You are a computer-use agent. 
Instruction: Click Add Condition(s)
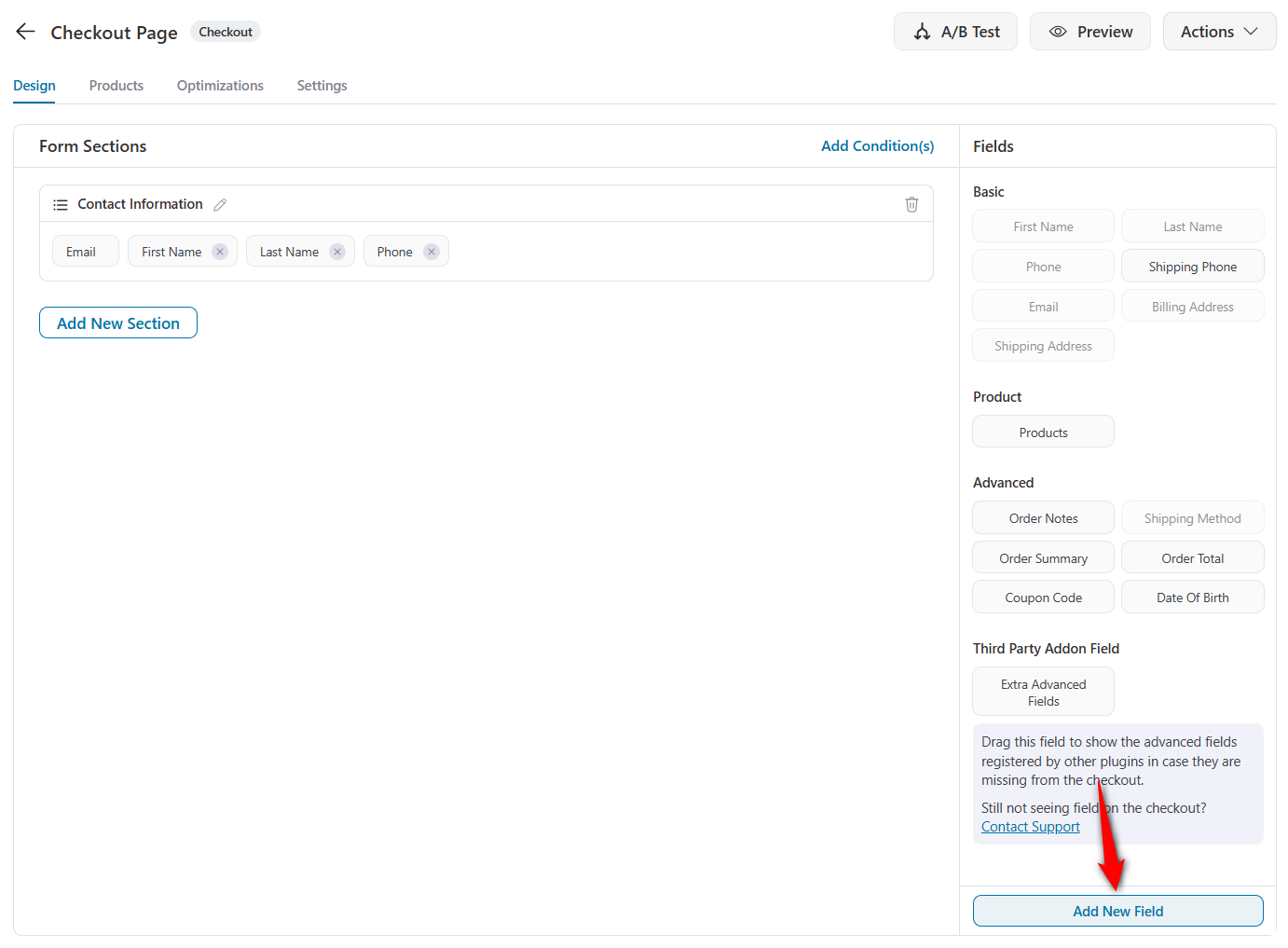coord(877,145)
